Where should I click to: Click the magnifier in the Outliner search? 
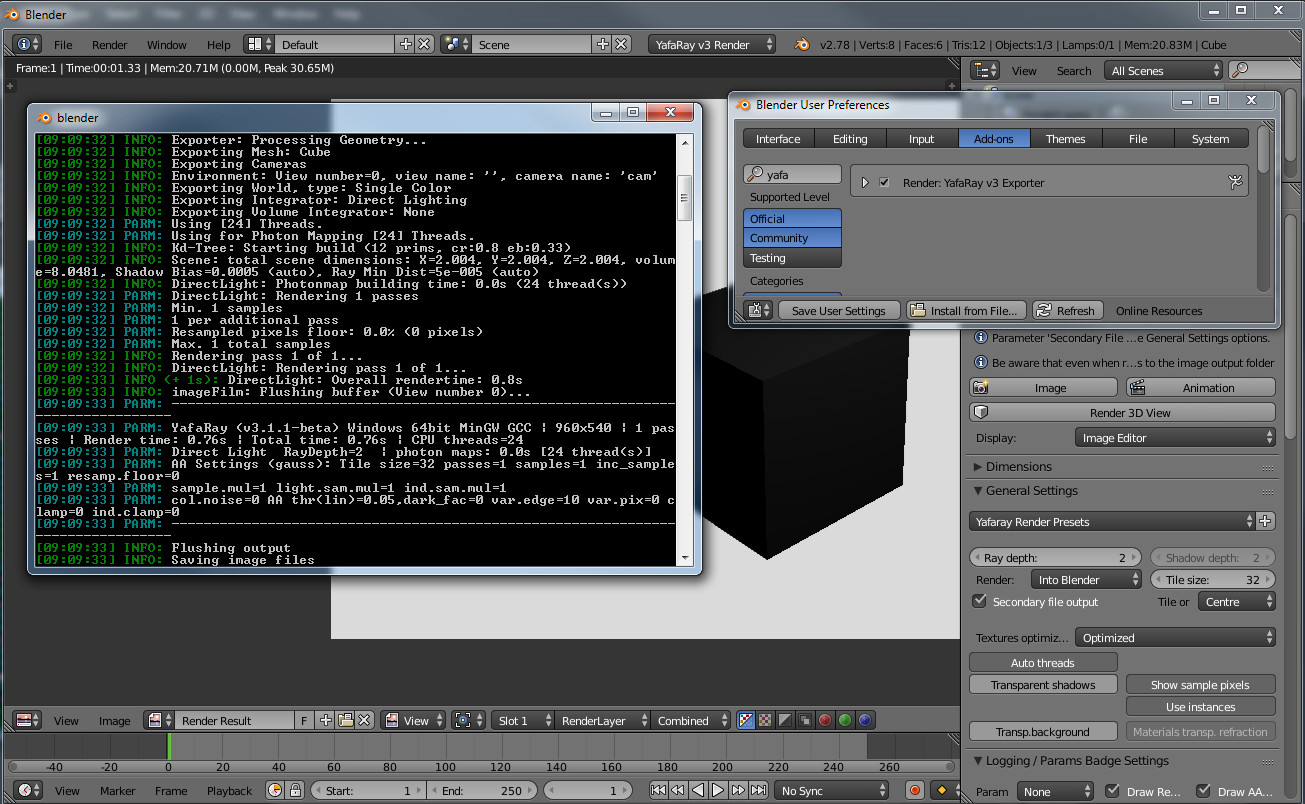[x=1240, y=70]
